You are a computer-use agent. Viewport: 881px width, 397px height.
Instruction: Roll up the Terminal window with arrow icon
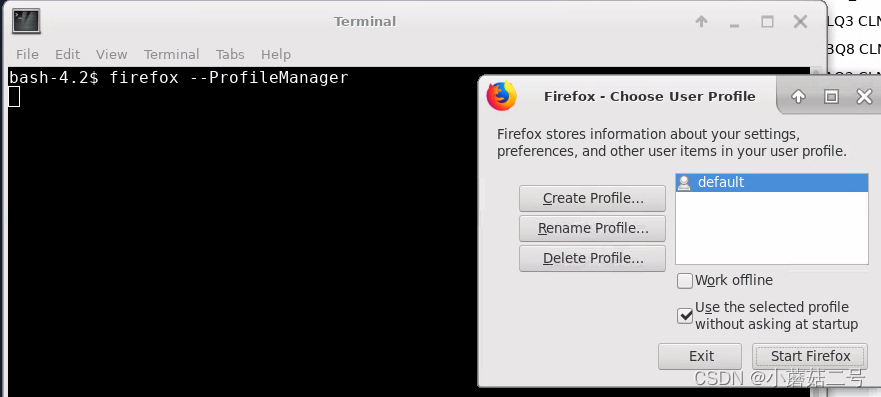click(x=701, y=22)
